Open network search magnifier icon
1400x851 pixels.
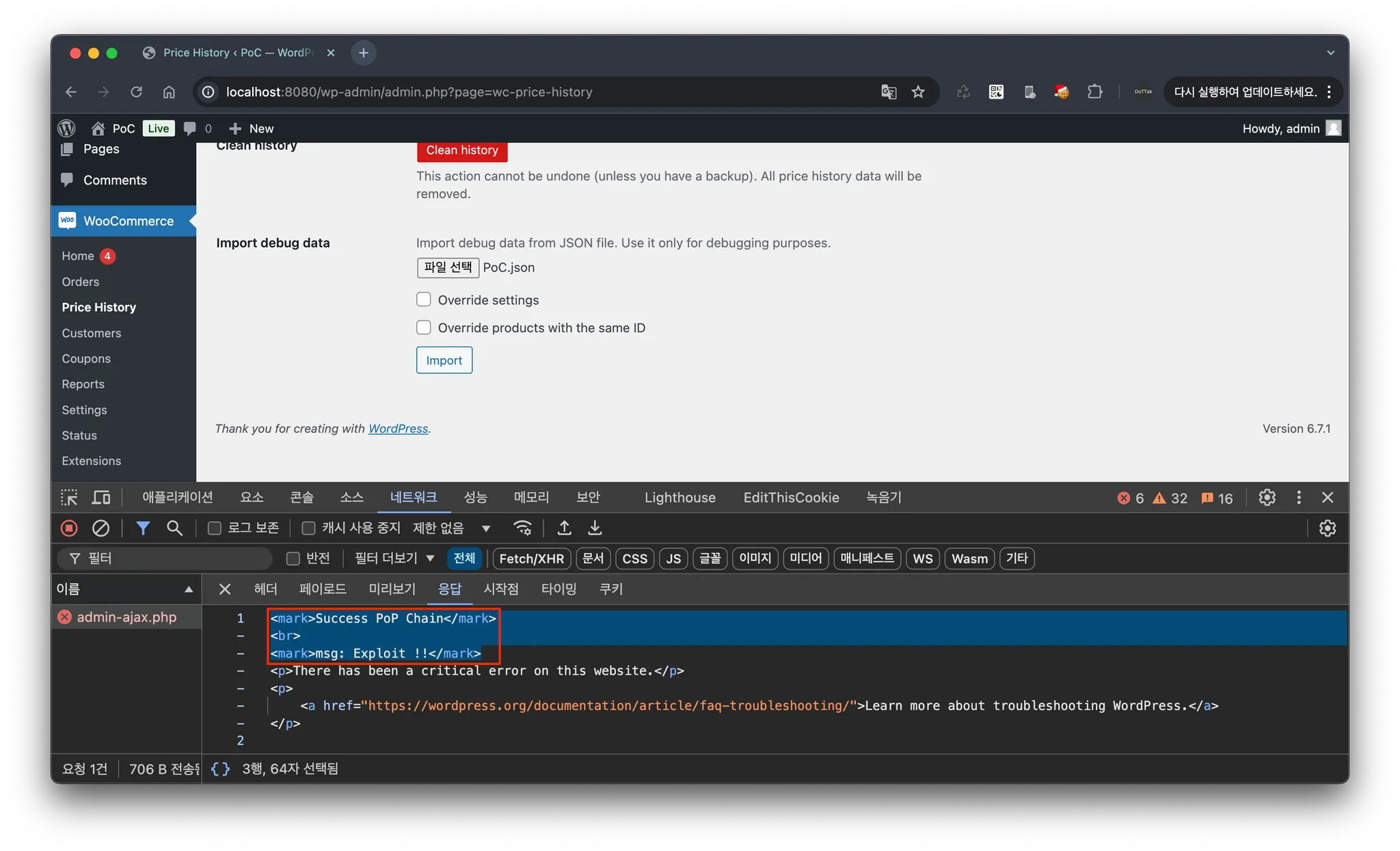coord(174,528)
